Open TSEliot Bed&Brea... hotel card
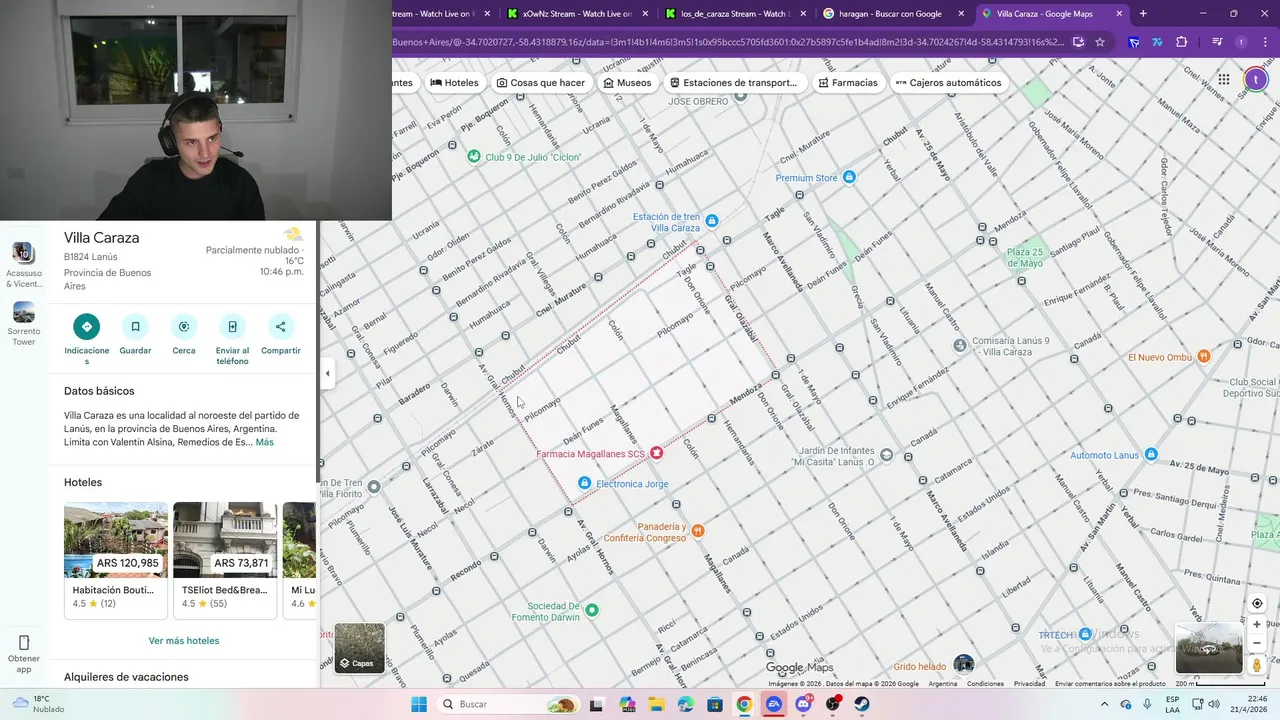 point(225,560)
